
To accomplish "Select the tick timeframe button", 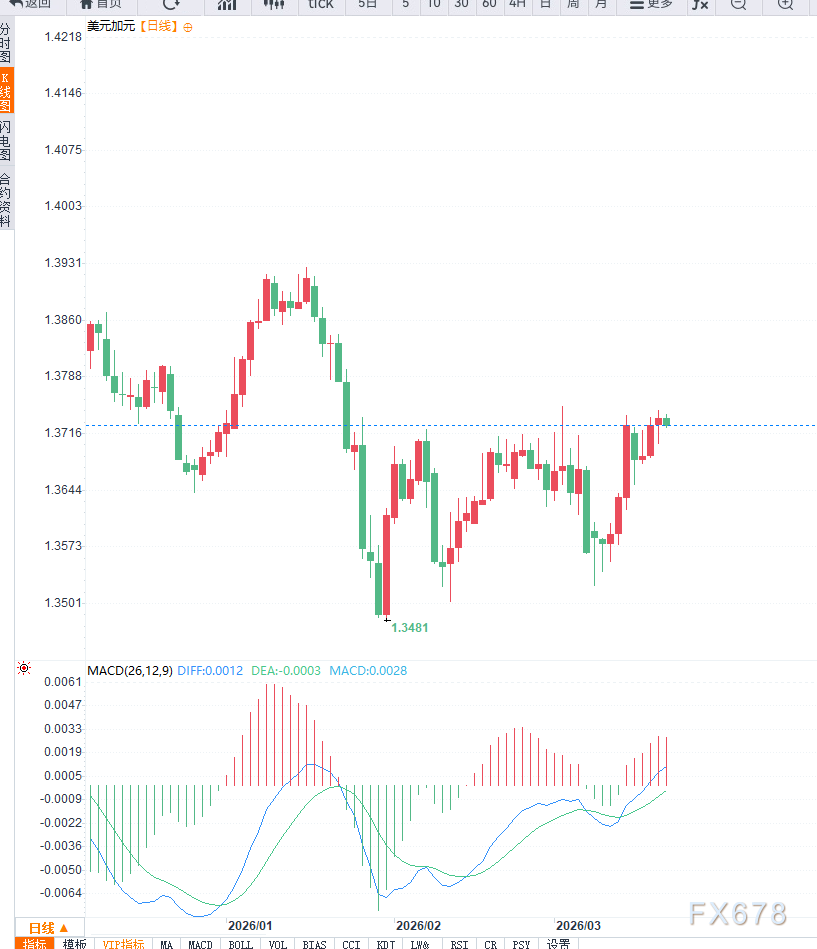I will (x=320, y=5).
